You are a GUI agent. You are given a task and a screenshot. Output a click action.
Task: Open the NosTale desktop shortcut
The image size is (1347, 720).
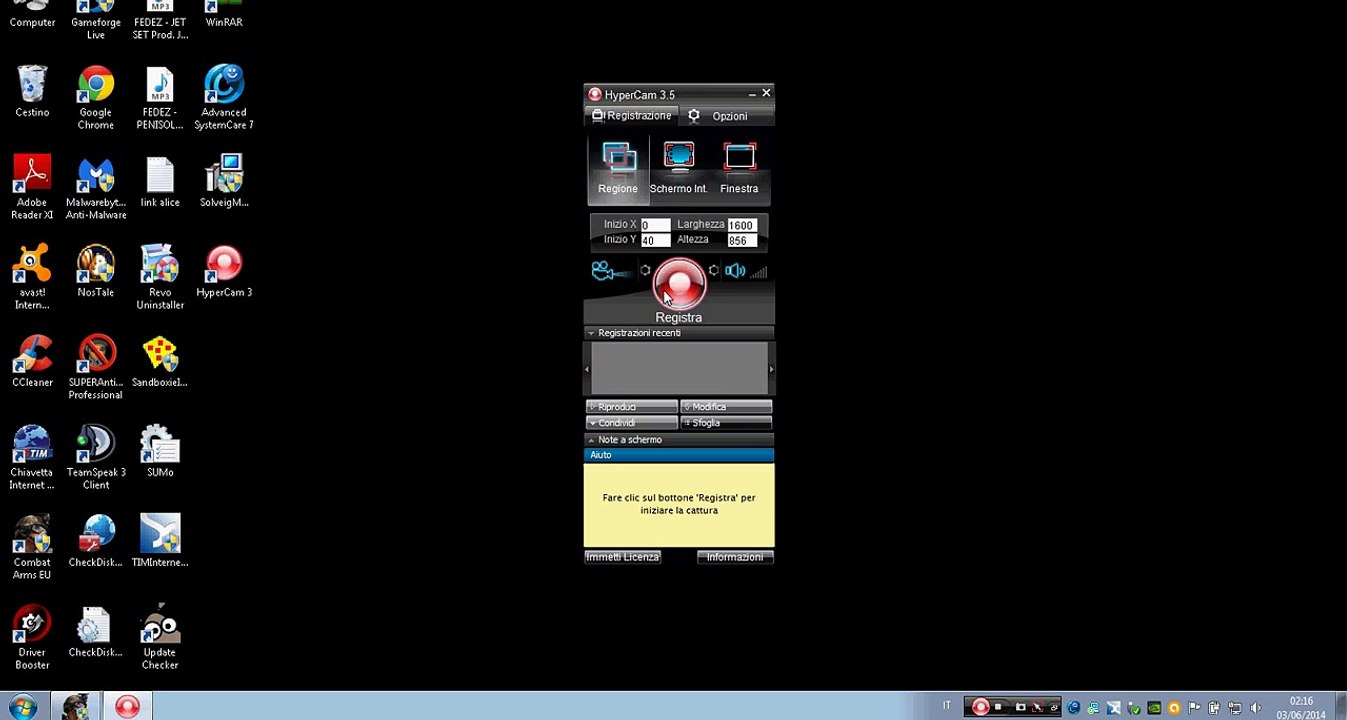(96, 272)
